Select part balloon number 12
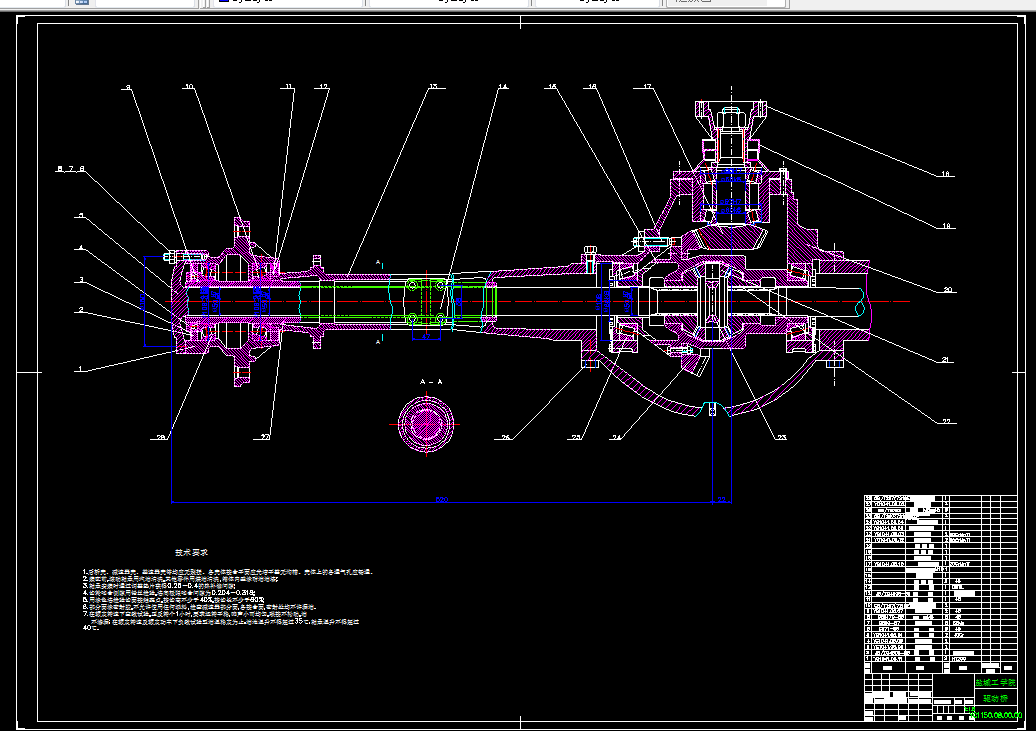The height and width of the screenshot is (731, 1036). 323,87
